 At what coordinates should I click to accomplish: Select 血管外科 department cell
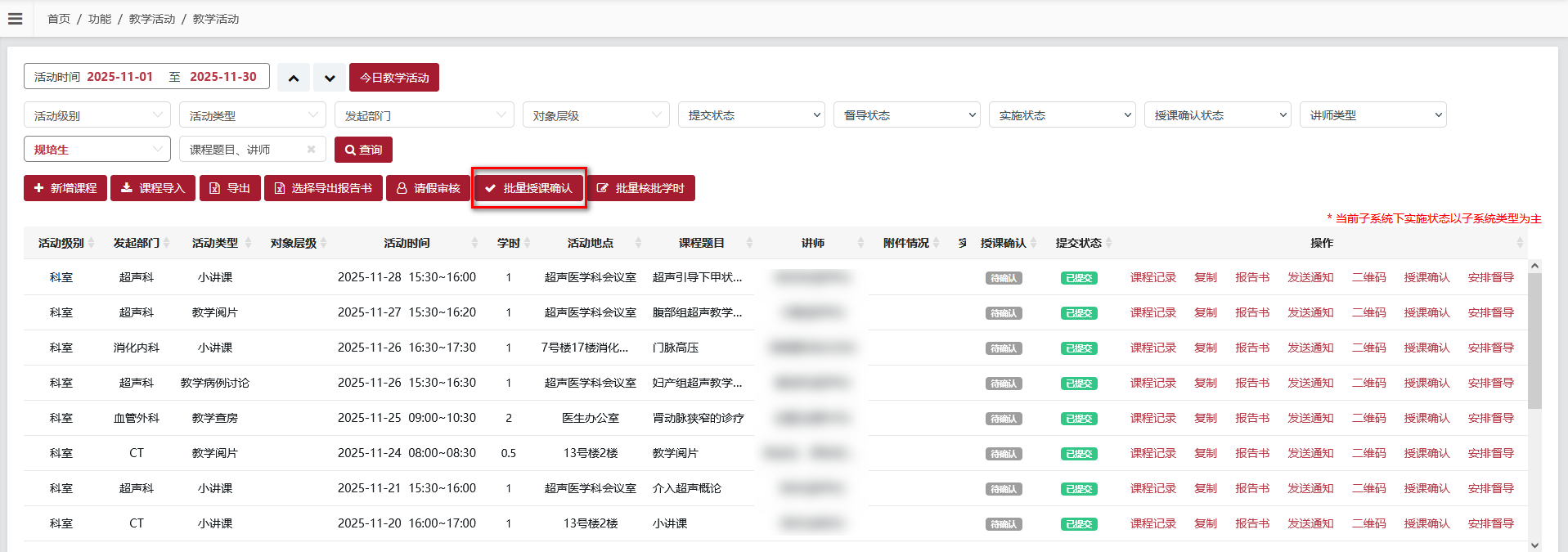[137, 418]
